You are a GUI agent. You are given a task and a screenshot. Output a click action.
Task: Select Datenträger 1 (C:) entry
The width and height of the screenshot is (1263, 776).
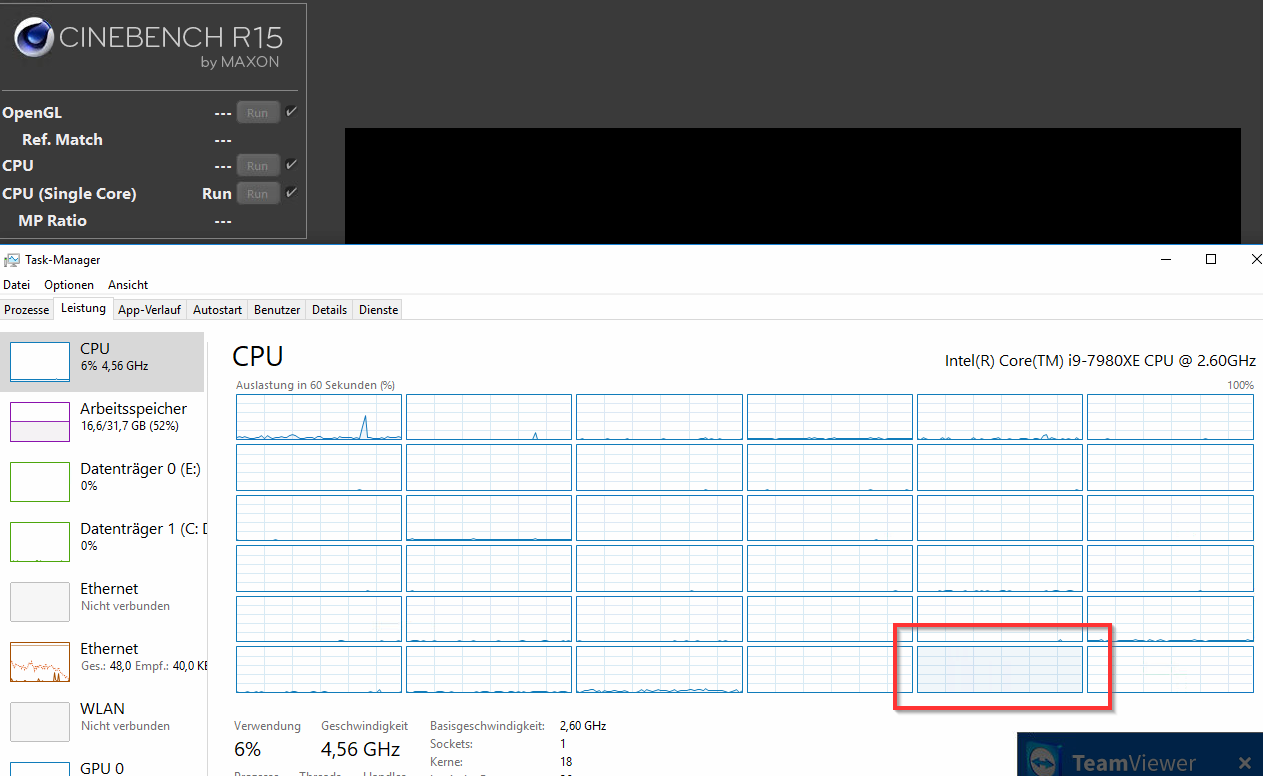[103, 542]
